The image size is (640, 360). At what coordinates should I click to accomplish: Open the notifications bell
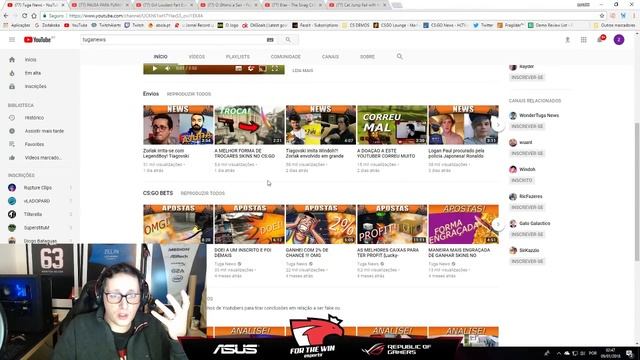pos(600,39)
